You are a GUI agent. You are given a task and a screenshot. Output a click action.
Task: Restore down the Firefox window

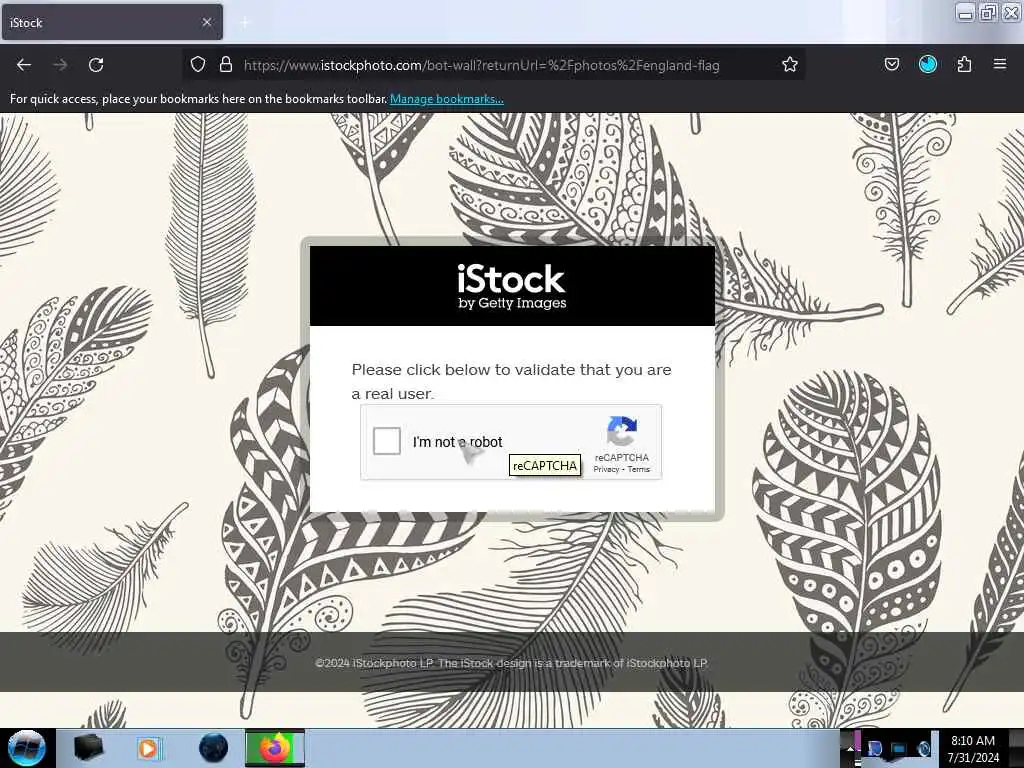coord(988,12)
